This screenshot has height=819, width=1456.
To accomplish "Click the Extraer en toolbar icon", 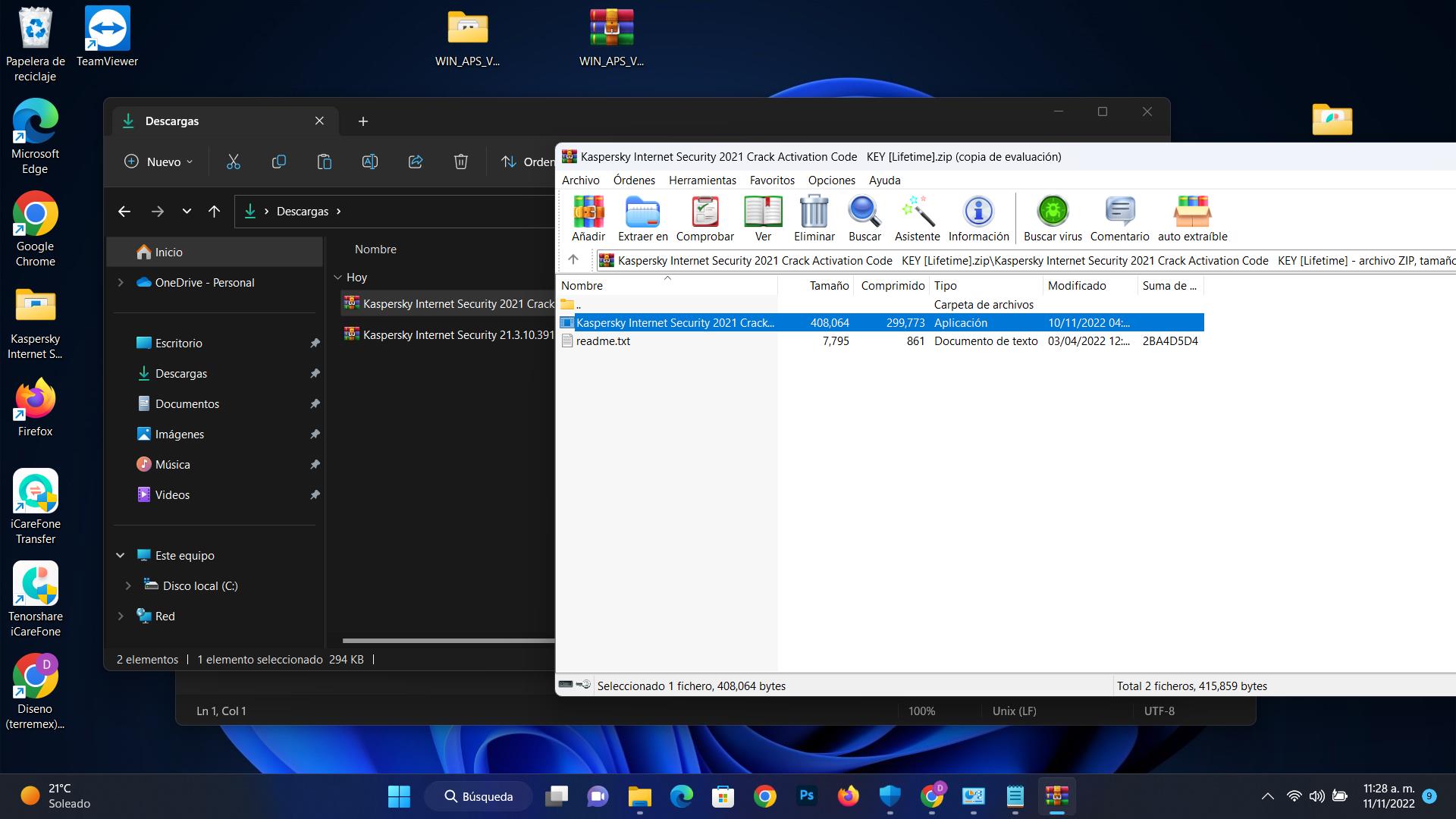I will 642,218.
